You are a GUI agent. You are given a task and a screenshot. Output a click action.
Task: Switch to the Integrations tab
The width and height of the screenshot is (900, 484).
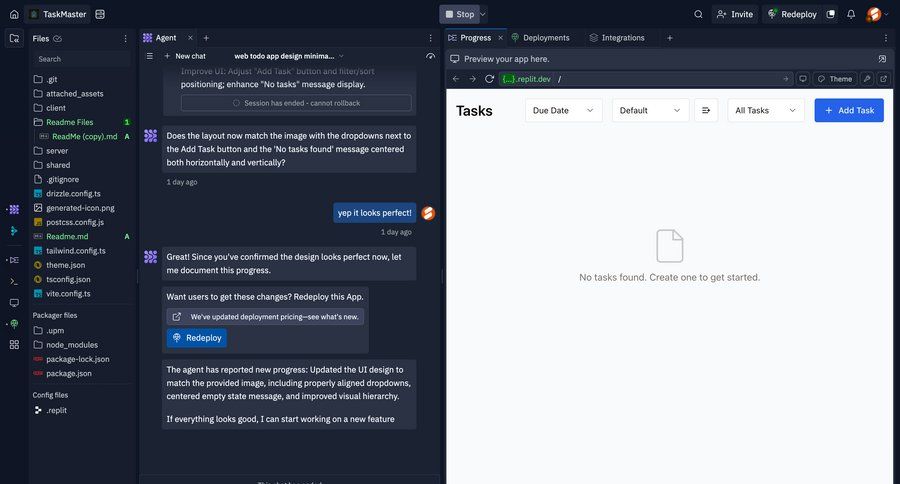(x=617, y=38)
